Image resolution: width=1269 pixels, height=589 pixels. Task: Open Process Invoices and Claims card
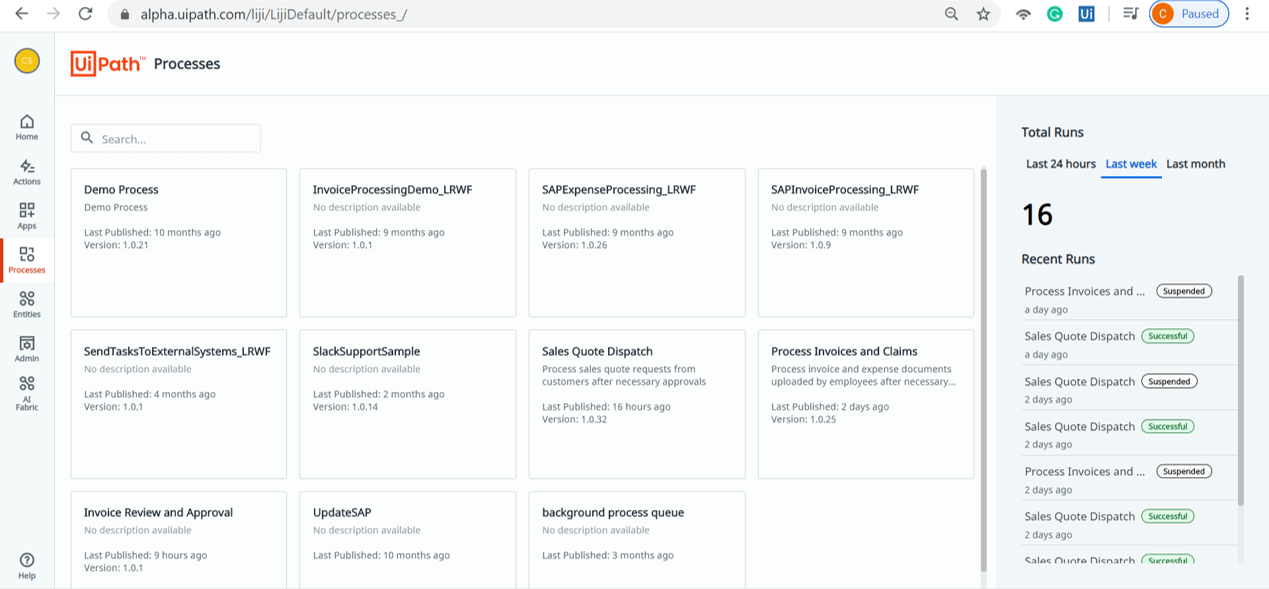coord(866,404)
